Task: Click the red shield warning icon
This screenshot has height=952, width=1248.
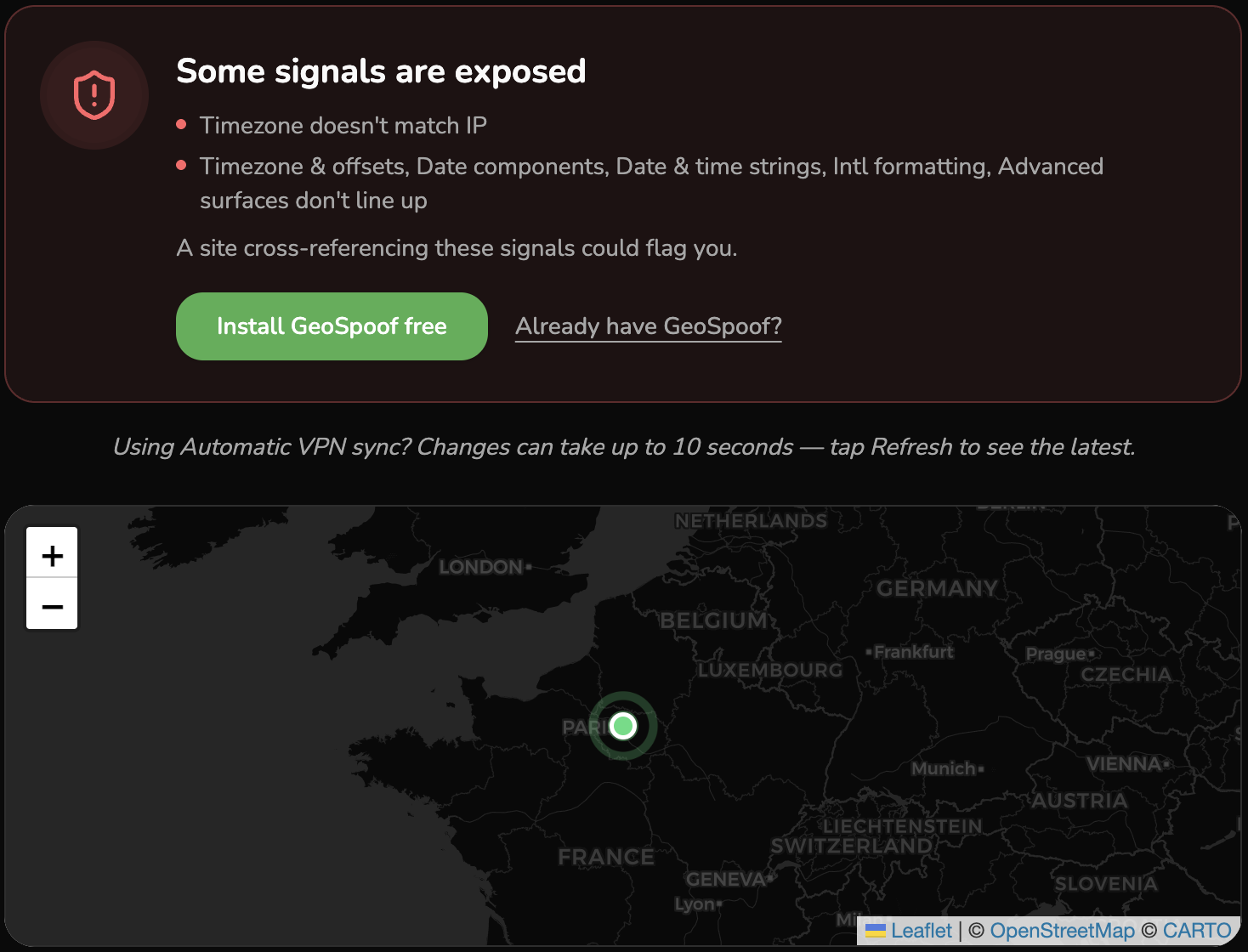Action: coord(94,95)
